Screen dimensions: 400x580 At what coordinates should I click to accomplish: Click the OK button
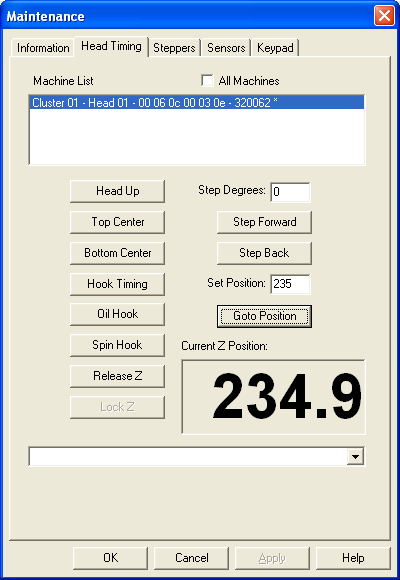pyautogui.click(x=110, y=558)
